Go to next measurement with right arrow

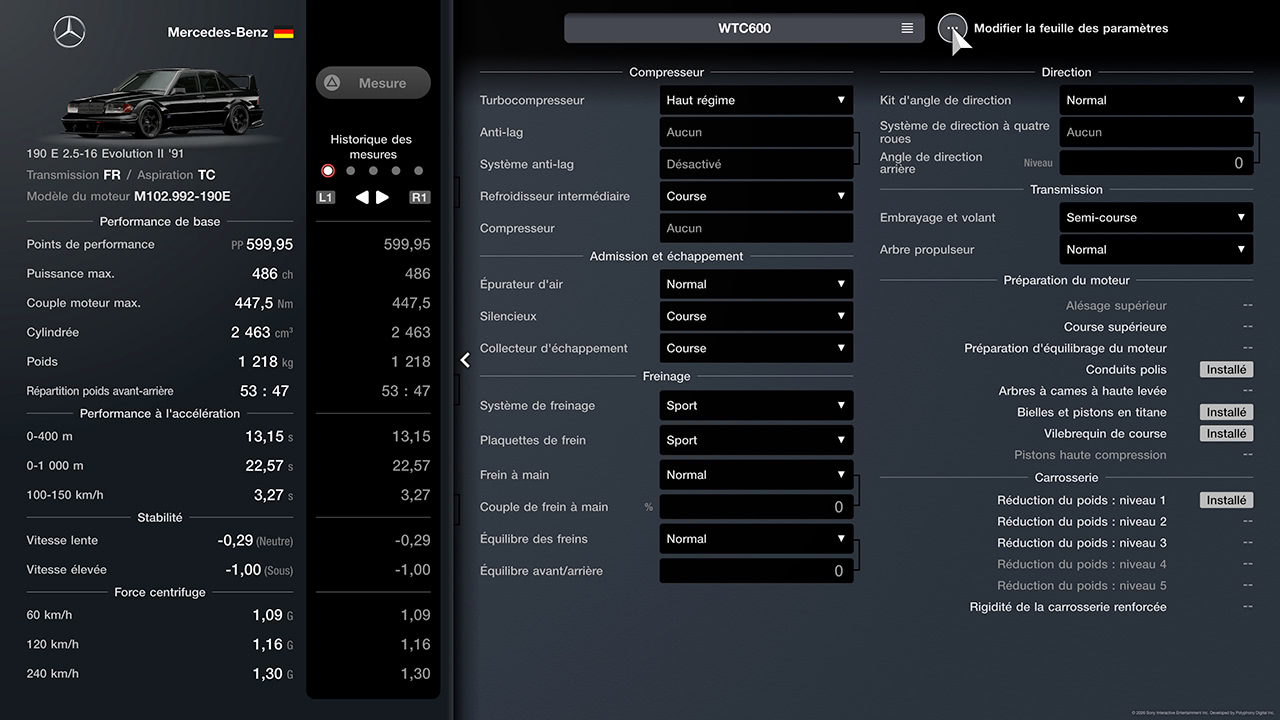click(382, 197)
